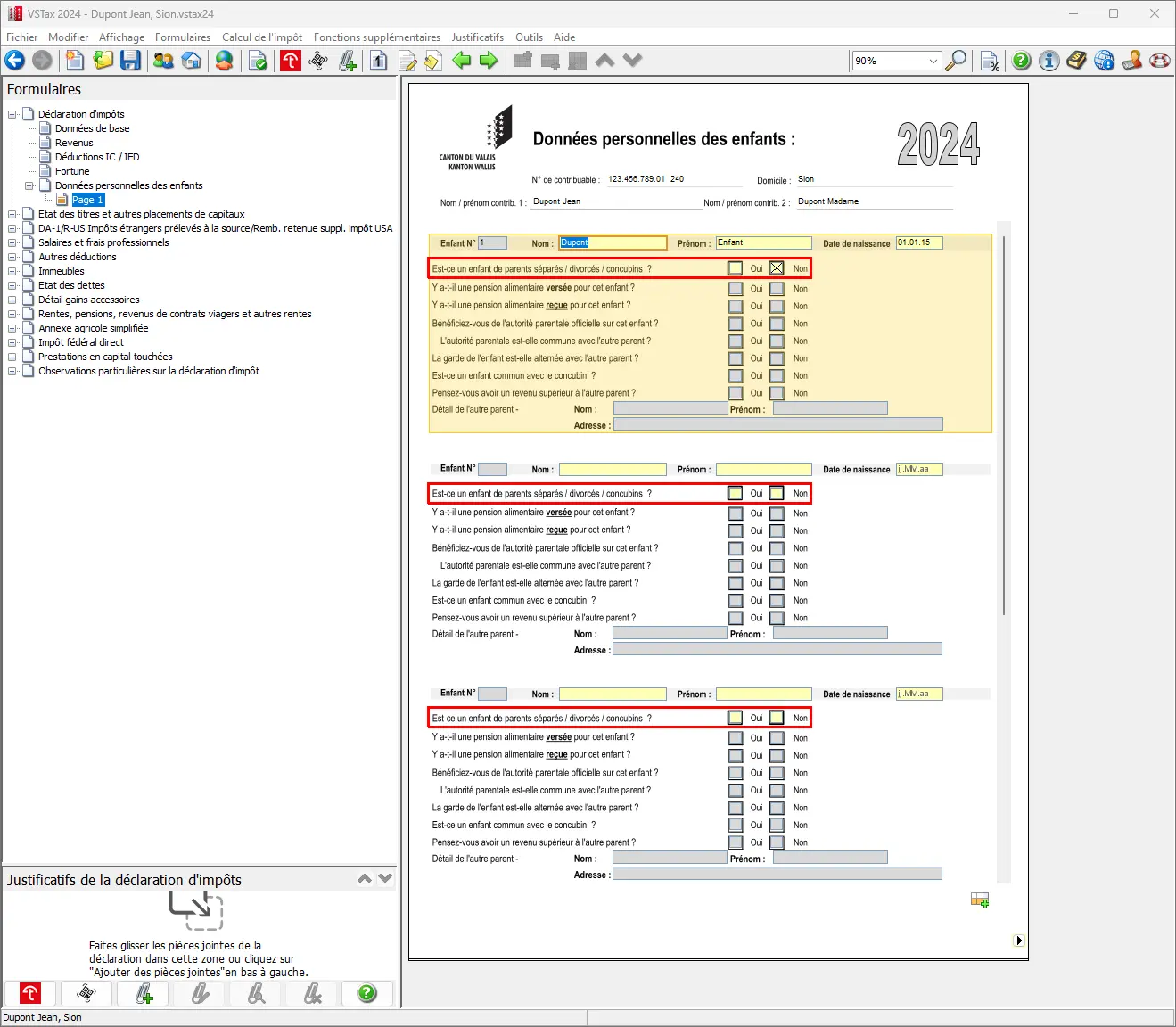Click the QR code scan icon in toolbar

[x=318, y=61]
